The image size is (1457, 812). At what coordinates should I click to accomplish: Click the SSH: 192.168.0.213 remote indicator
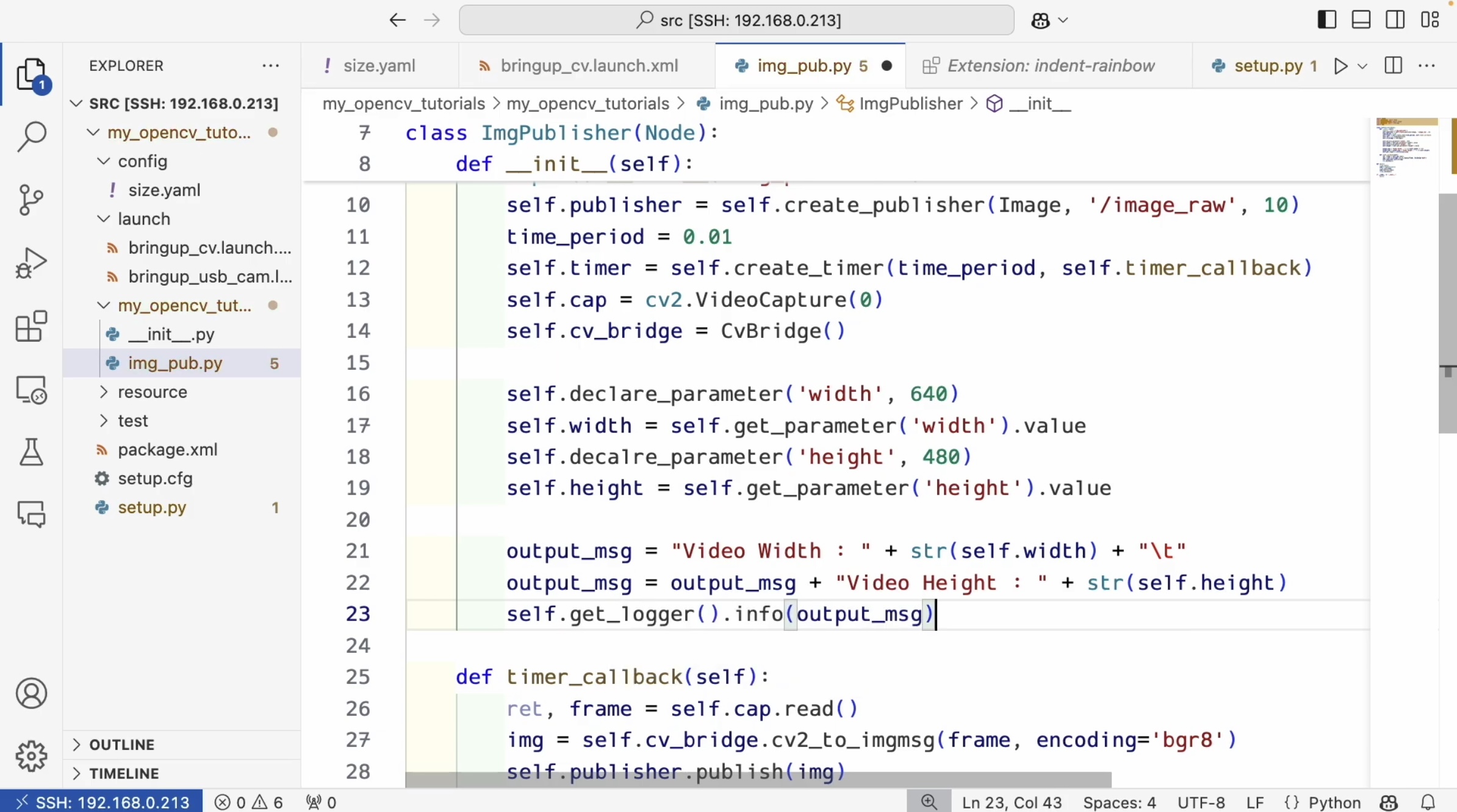pos(102,802)
